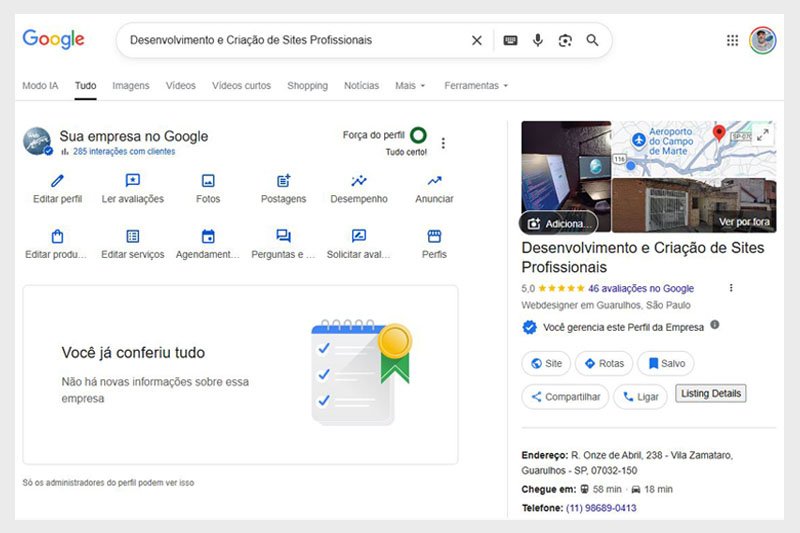The height and width of the screenshot is (533, 800).
Task: Switch to Modo IA tab
Action: pyautogui.click(x=40, y=86)
